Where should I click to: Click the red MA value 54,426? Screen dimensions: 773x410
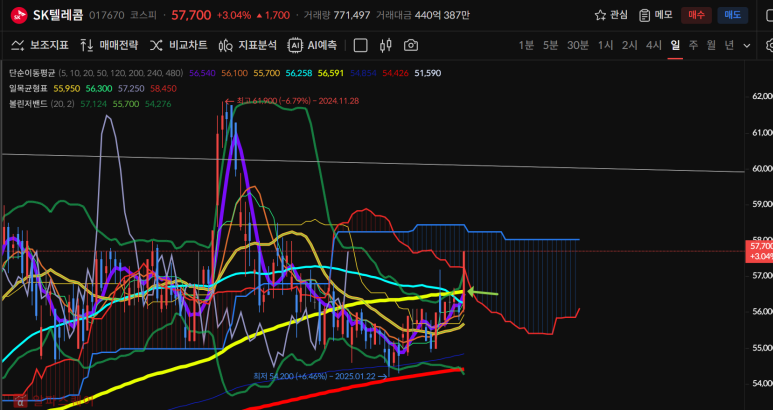coord(395,73)
